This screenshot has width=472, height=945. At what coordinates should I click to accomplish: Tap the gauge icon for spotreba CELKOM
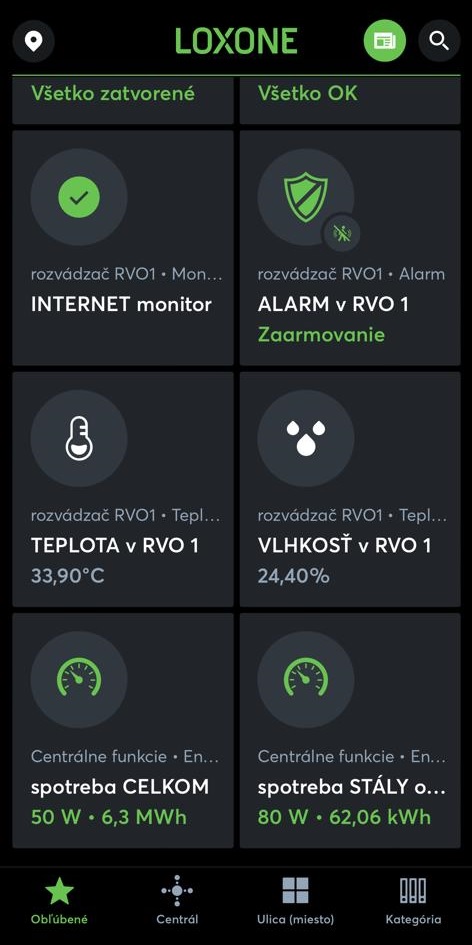pos(79,679)
